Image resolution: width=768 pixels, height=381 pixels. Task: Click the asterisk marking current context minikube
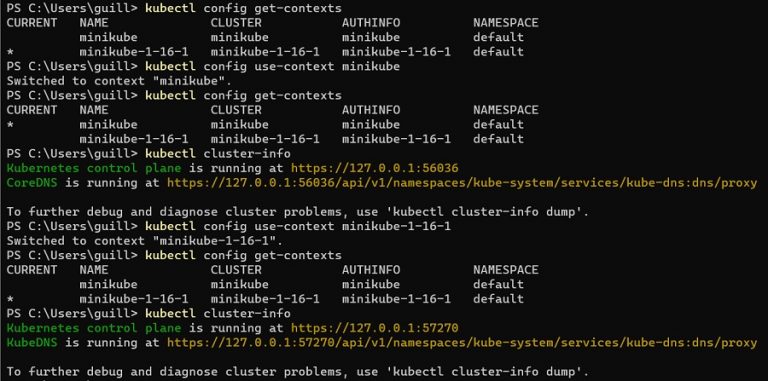coord(10,125)
